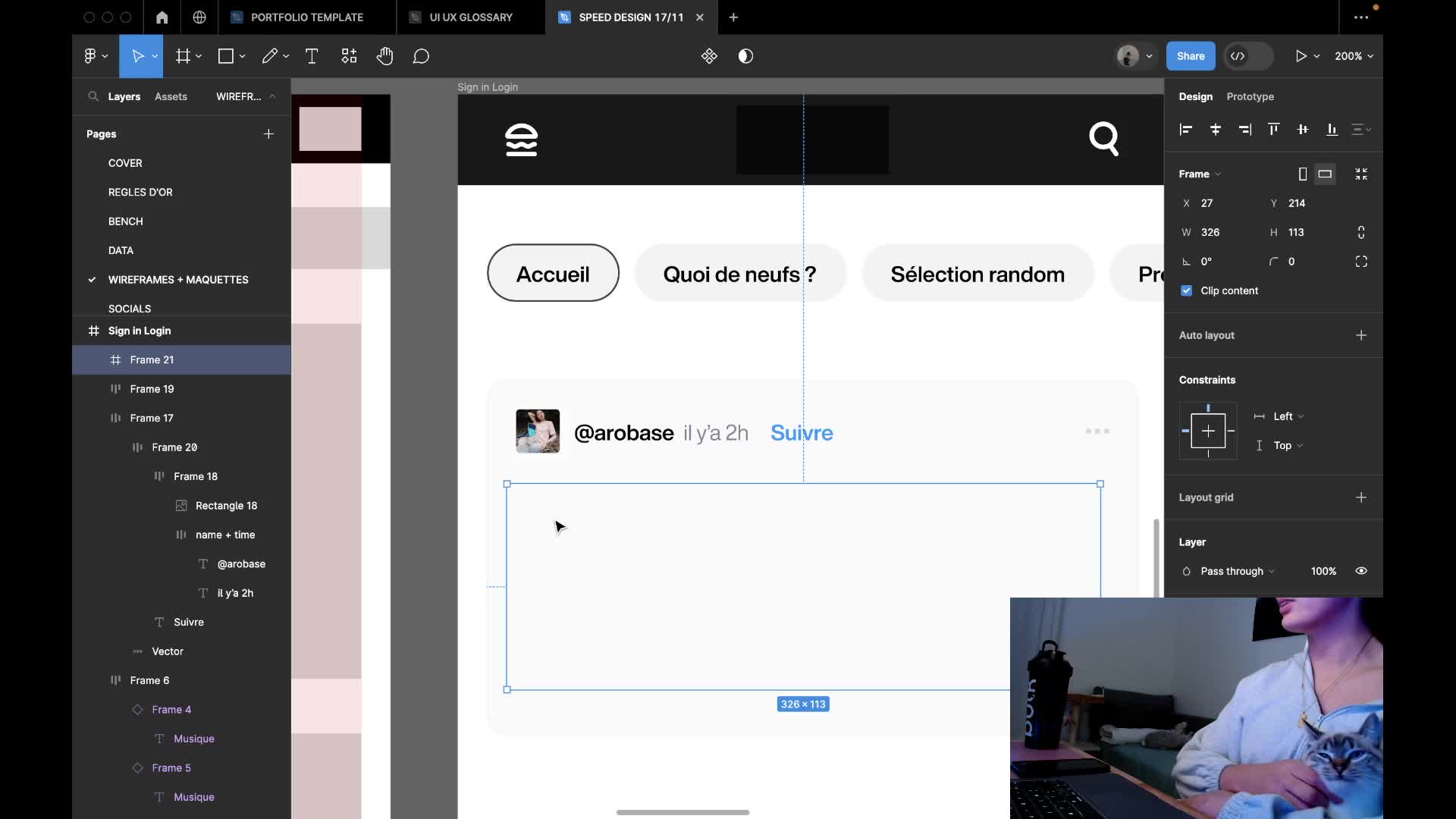
Task: Open horizontal constraint Left dropdown
Action: [1288, 416]
